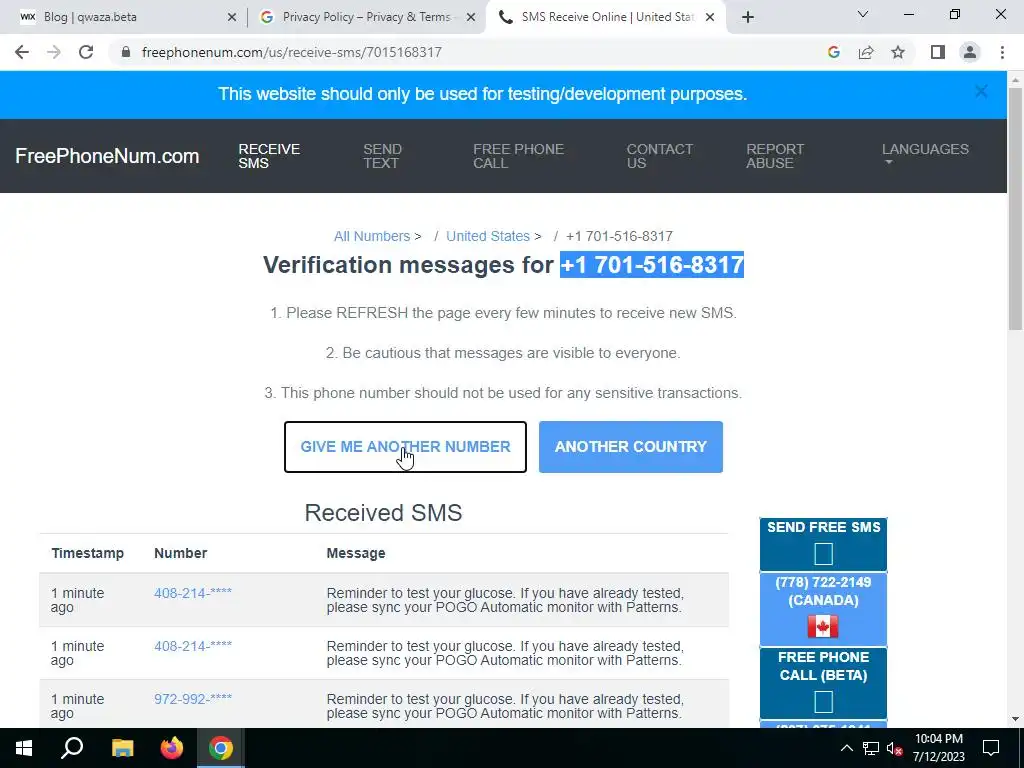Image resolution: width=1024 pixels, height=768 pixels.
Task: Open the REPORT ABUSE page
Action: [775, 156]
